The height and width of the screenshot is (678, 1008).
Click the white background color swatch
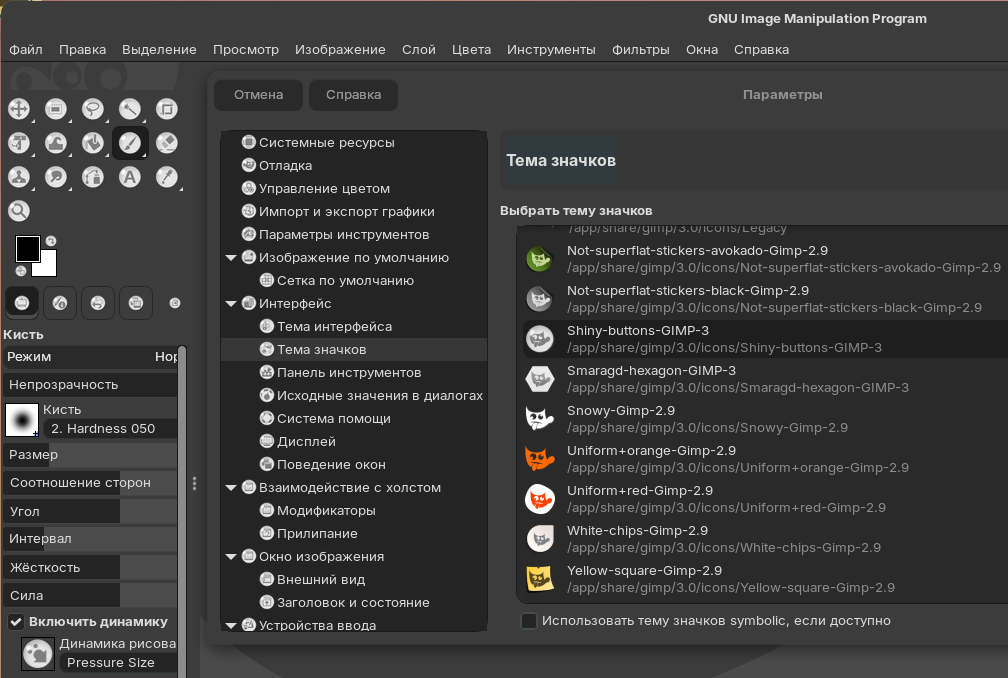pos(50,267)
